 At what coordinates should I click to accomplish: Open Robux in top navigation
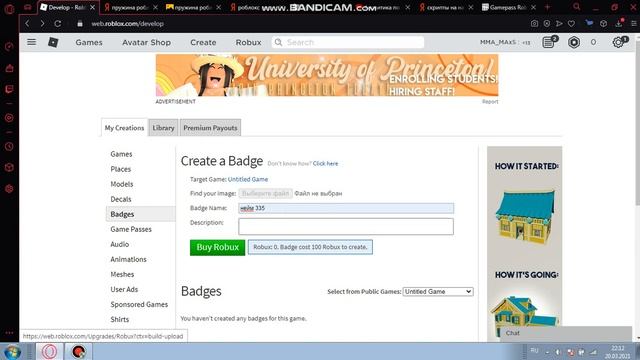coord(248,42)
